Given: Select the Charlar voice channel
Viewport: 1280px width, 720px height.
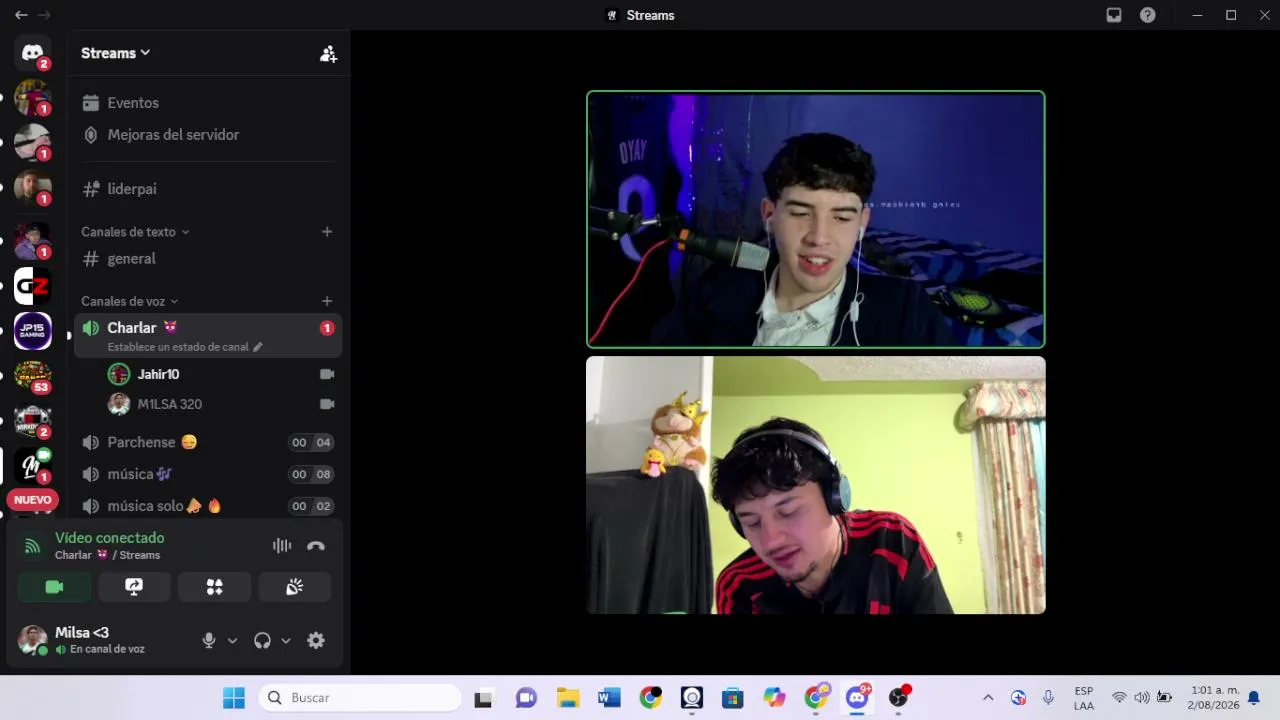Looking at the screenshot, I should click(208, 336).
